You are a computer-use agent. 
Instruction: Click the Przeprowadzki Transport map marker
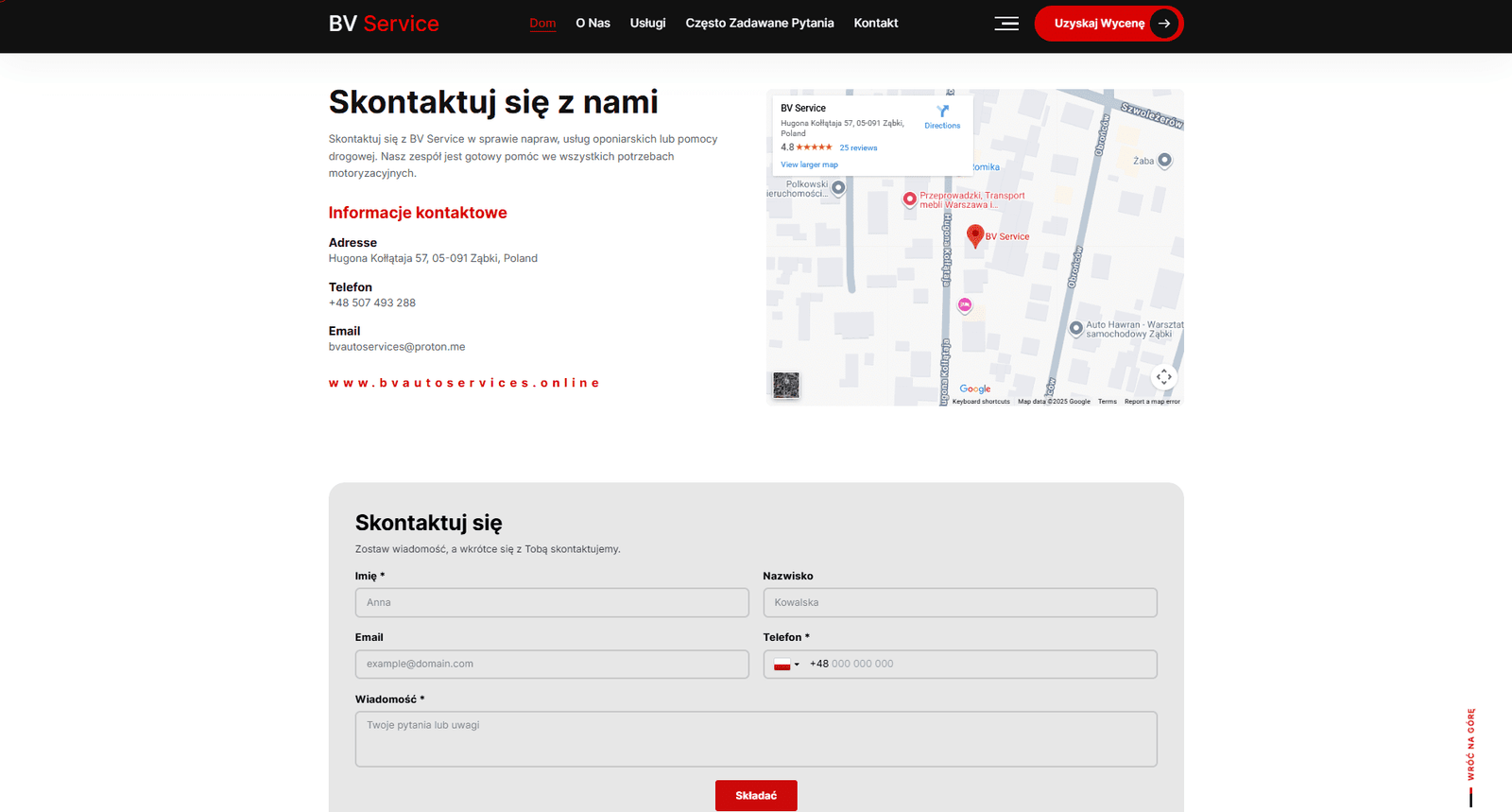[x=909, y=199]
